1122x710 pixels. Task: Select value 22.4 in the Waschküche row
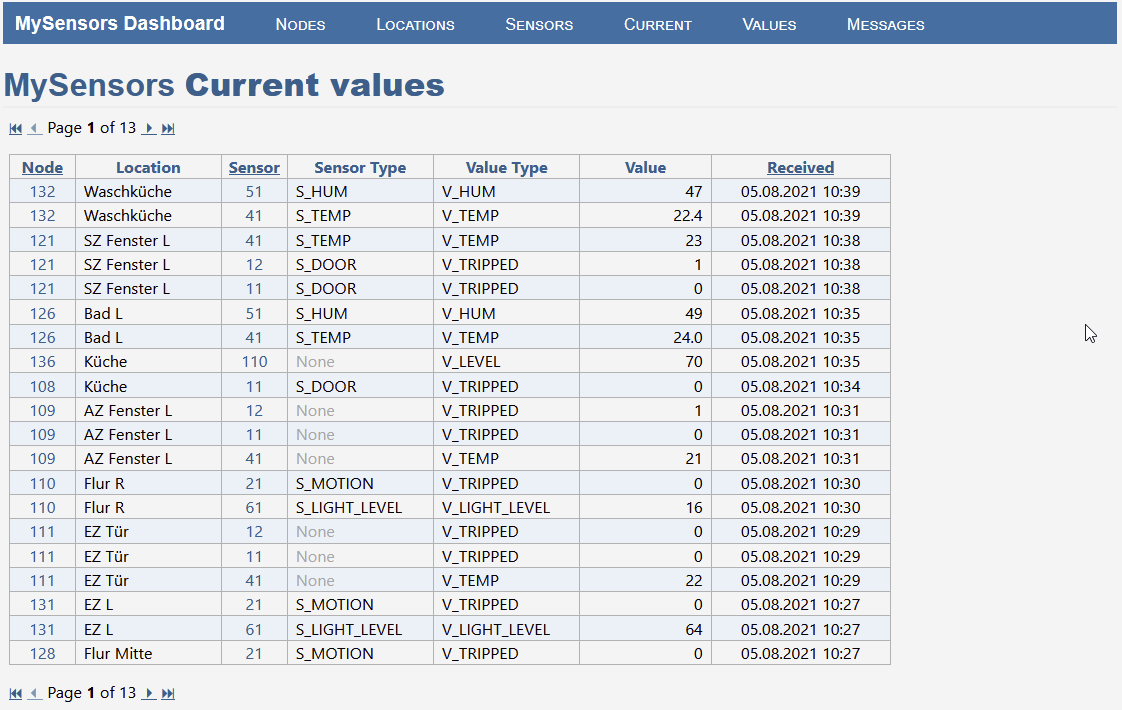point(688,215)
